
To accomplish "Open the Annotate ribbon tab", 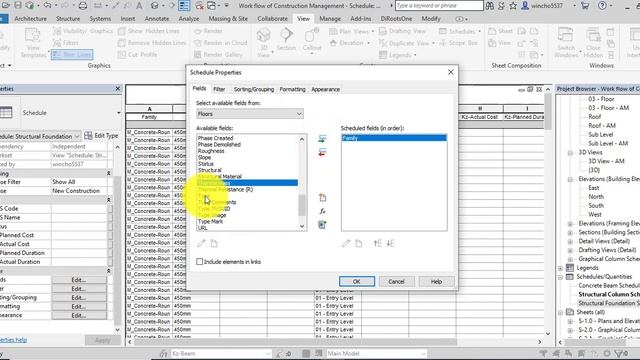I will point(157,19).
